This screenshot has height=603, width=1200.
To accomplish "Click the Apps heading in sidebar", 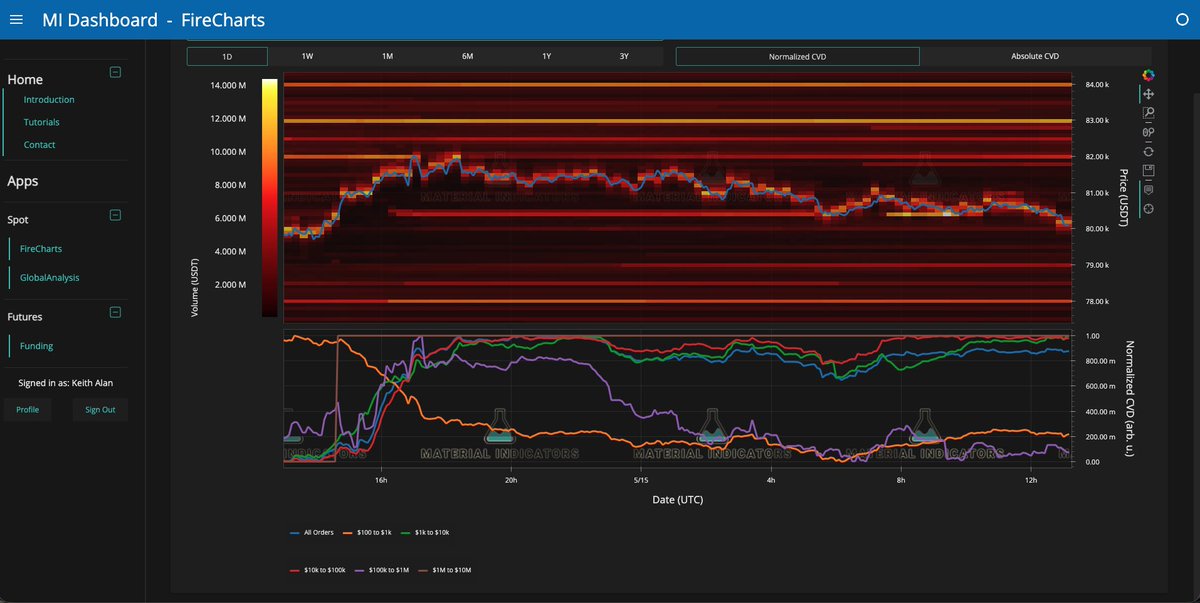I will [x=23, y=181].
